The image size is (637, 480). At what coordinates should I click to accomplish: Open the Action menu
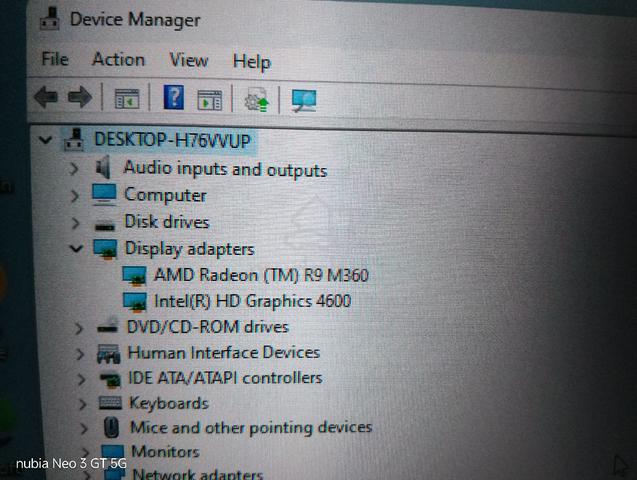(118, 60)
